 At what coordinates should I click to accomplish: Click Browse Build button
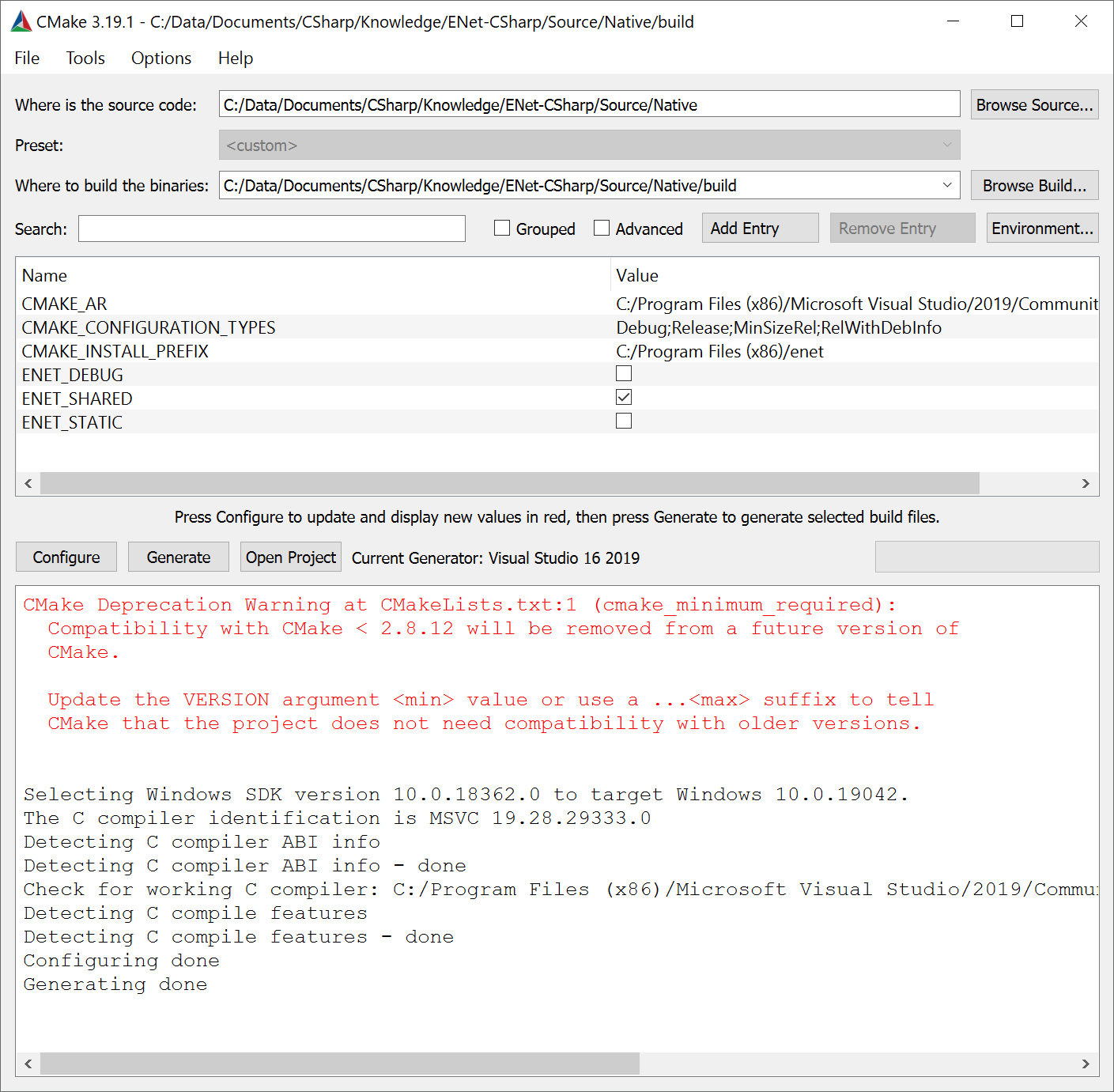(1034, 185)
